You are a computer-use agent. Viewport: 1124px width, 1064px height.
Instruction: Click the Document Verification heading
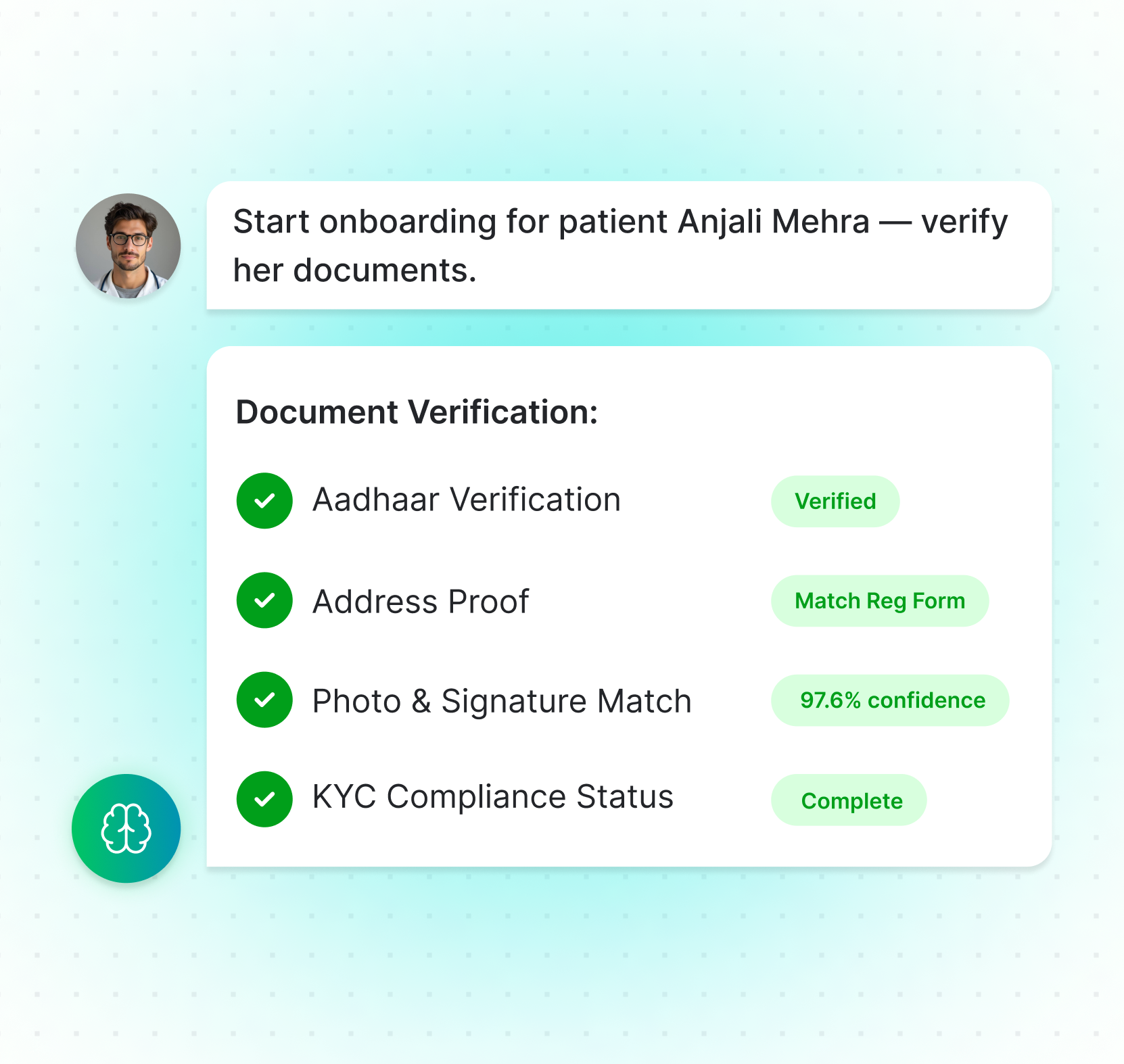point(417,412)
